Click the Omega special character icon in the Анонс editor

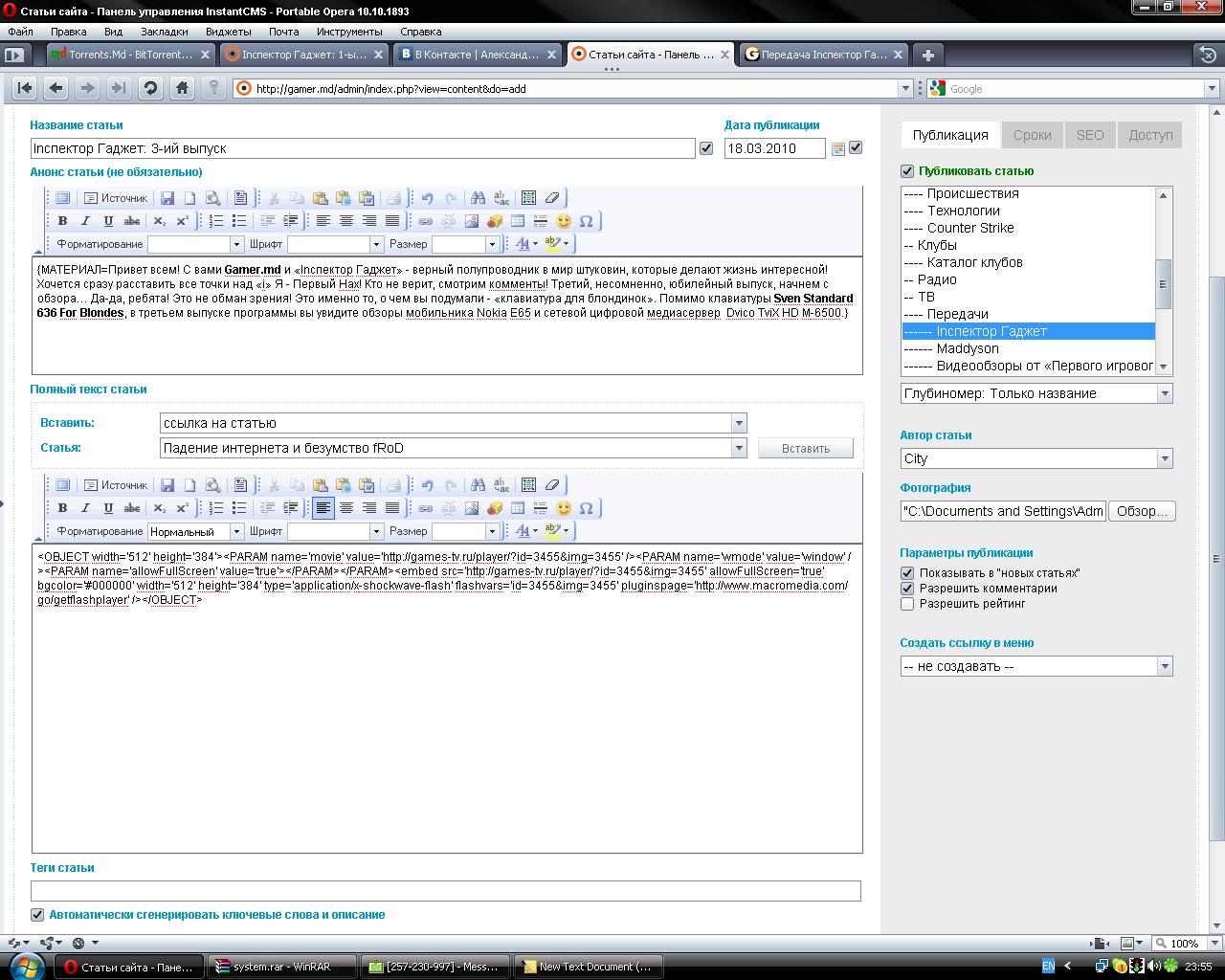(x=587, y=221)
